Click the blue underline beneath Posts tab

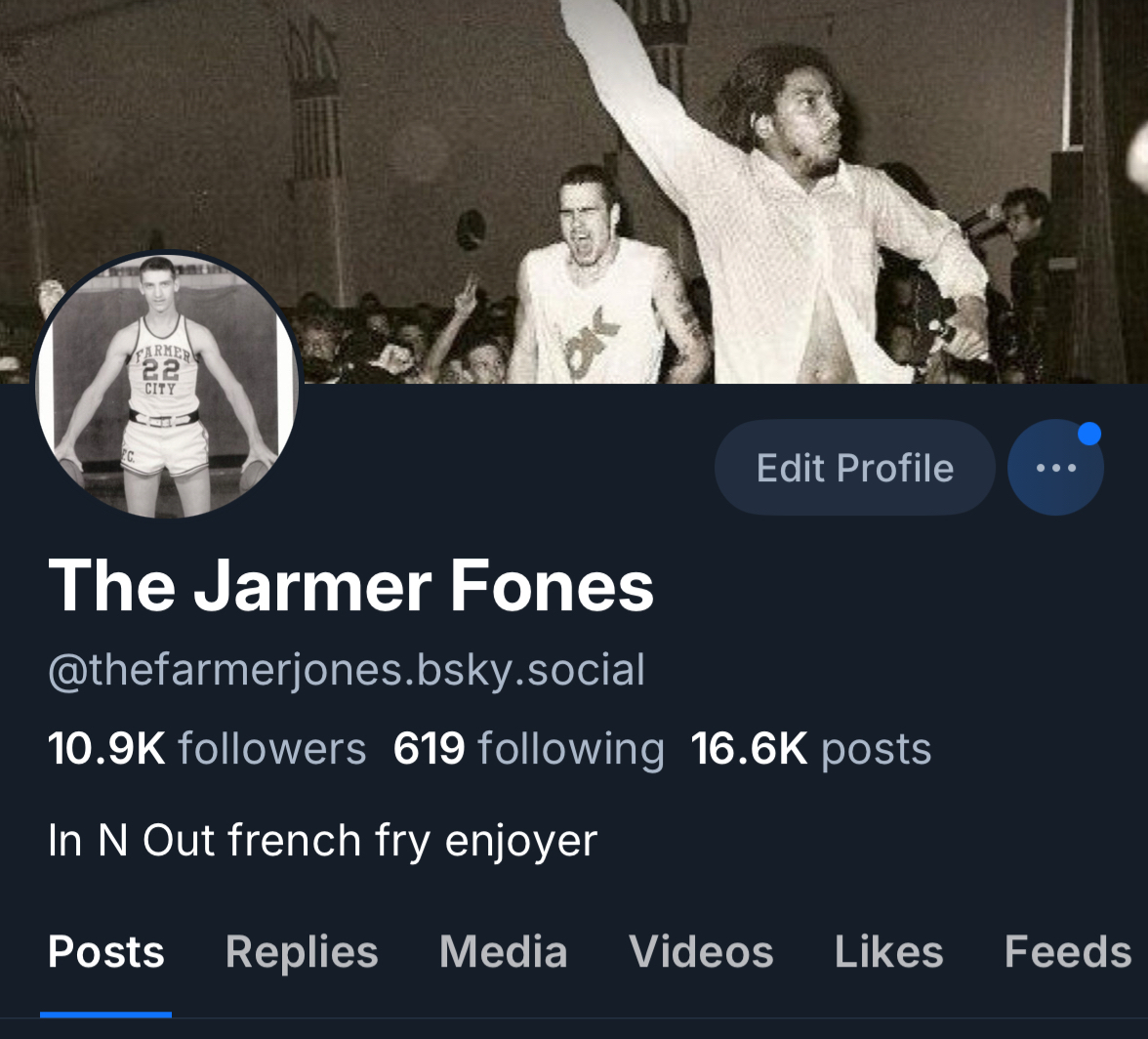[x=106, y=1015]
